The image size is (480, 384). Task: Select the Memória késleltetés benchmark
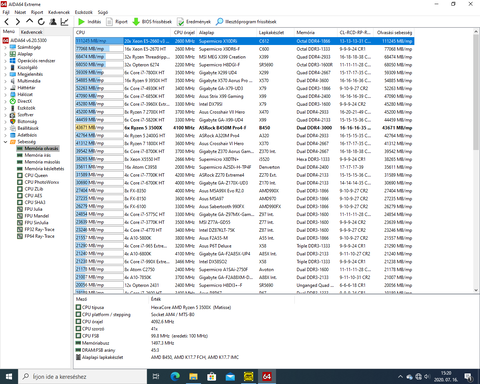point(41,169)
